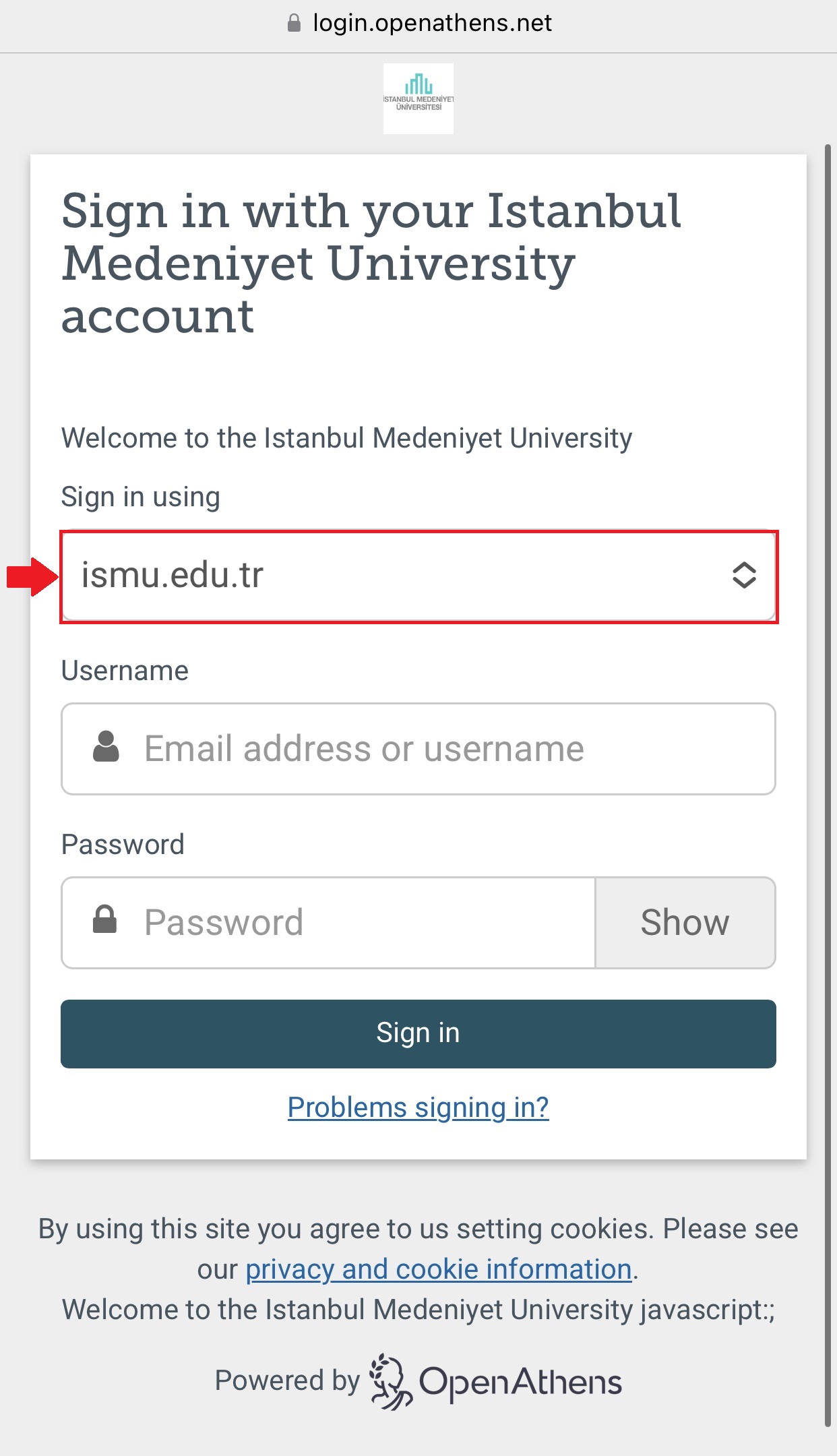Screen dimensions: 837x1456
Task: Click the Istanbul Medeniyet University logo
Action: pos(418,98)
